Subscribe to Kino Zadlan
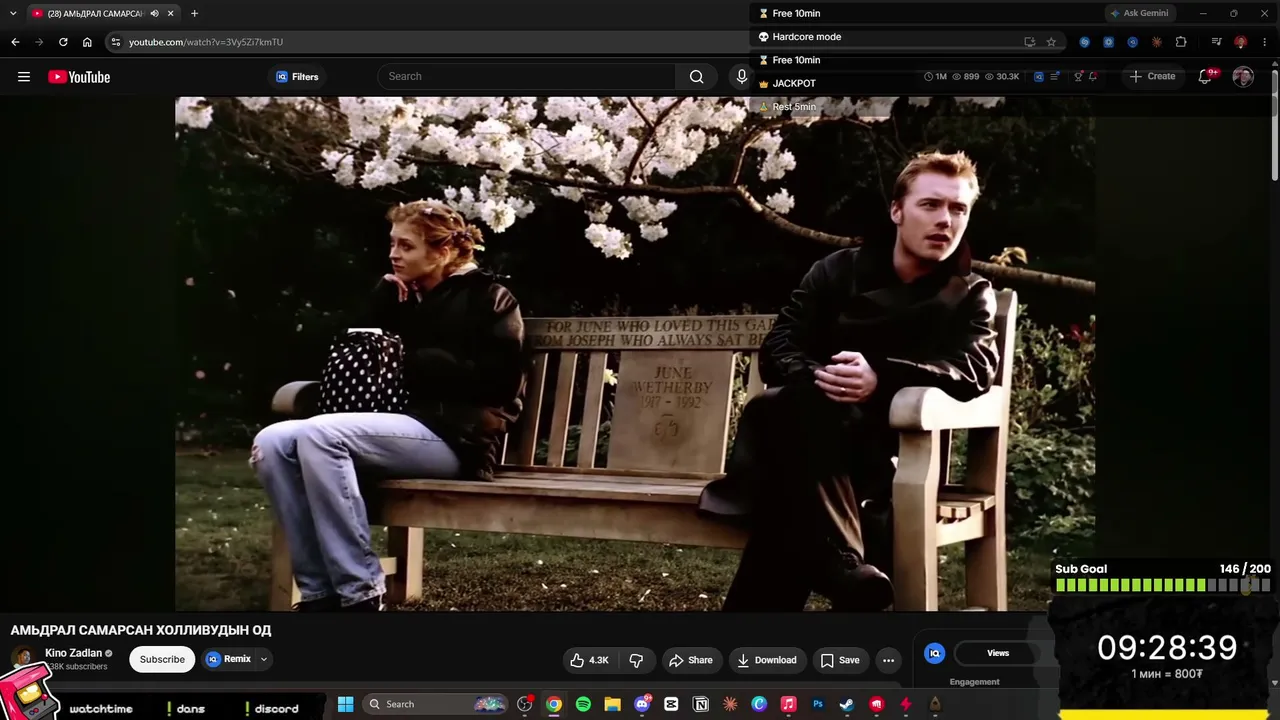 point(162,659)
